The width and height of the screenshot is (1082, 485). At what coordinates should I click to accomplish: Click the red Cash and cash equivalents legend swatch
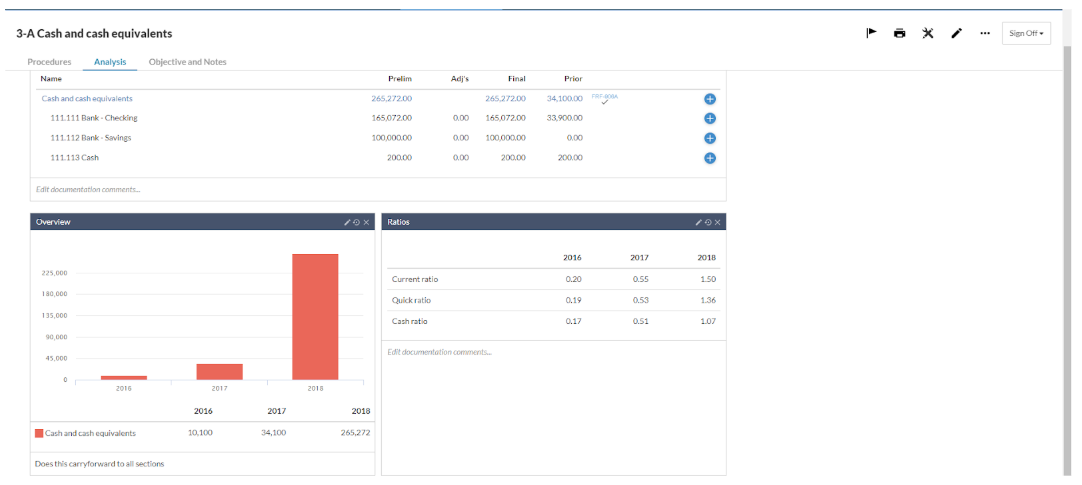point(39,433)
